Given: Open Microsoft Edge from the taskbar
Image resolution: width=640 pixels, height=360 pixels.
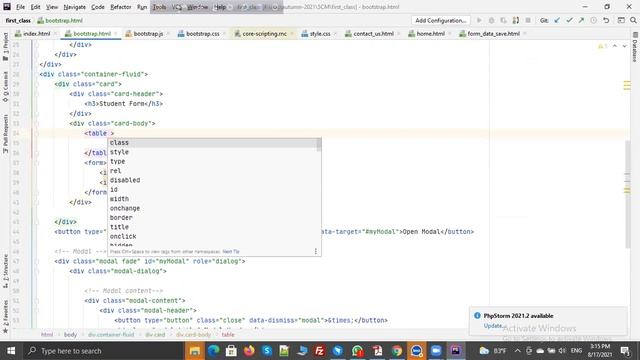Looking at the screenshot, I should (213, 351).
